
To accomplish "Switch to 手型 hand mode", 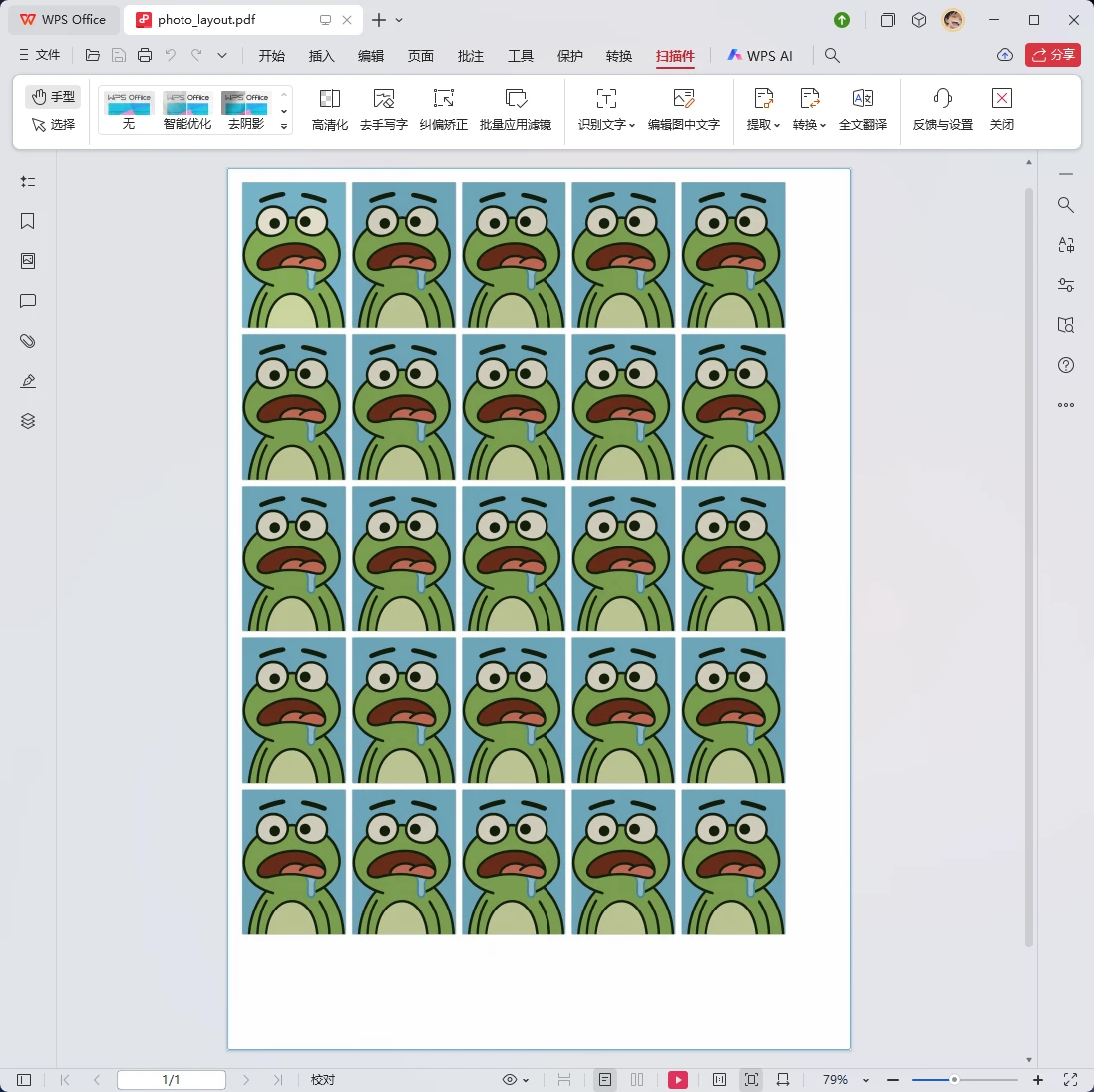I will (x=53, y=97).
